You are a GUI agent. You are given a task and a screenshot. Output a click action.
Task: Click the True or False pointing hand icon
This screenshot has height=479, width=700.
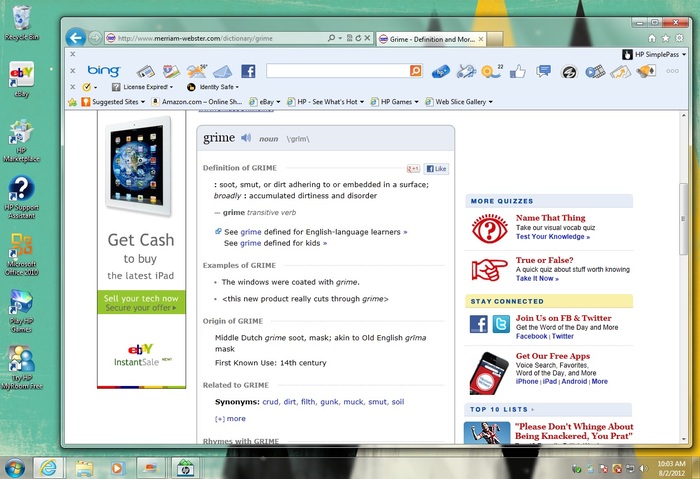(x=490, y=270)
